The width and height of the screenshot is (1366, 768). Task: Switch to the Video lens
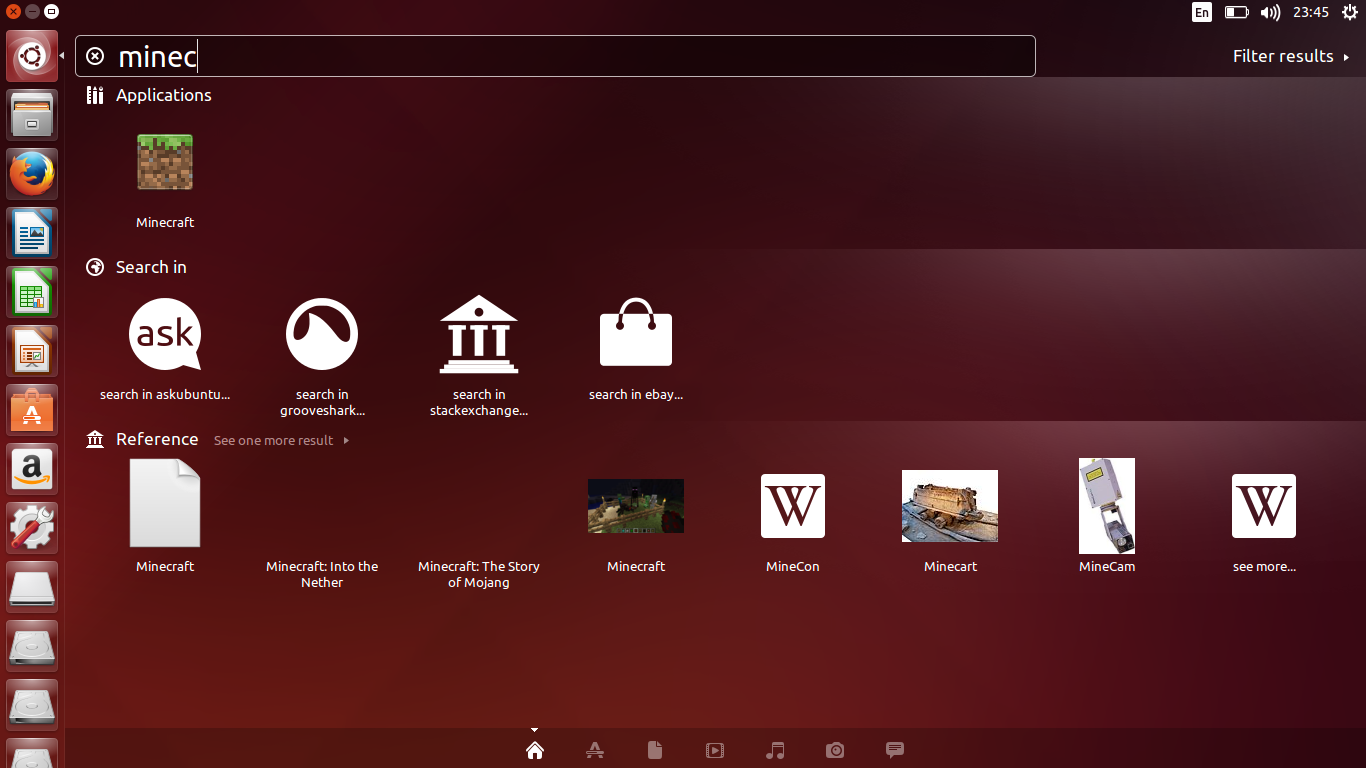(715, 750)
